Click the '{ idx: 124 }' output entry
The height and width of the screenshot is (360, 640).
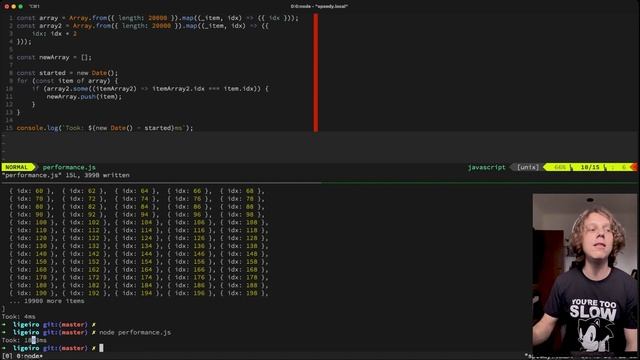(137, 238)
